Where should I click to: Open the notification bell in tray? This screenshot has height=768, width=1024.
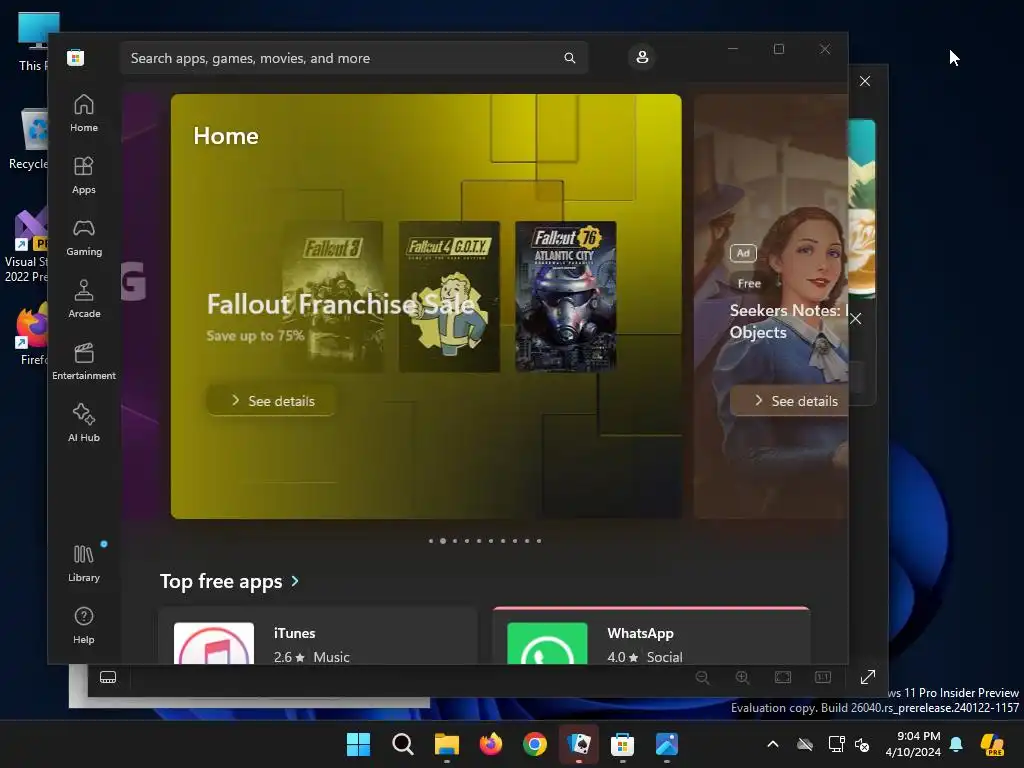(x=956, y=744)
